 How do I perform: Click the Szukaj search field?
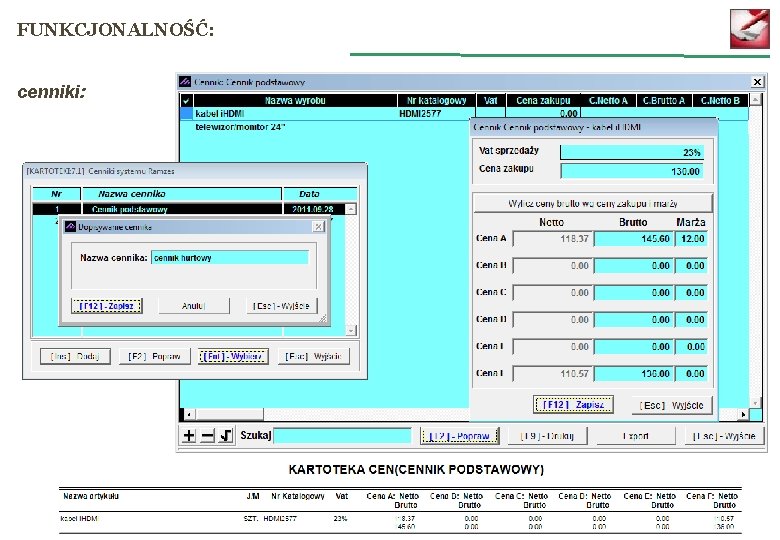pyautogui.click(x=342, y=436)
